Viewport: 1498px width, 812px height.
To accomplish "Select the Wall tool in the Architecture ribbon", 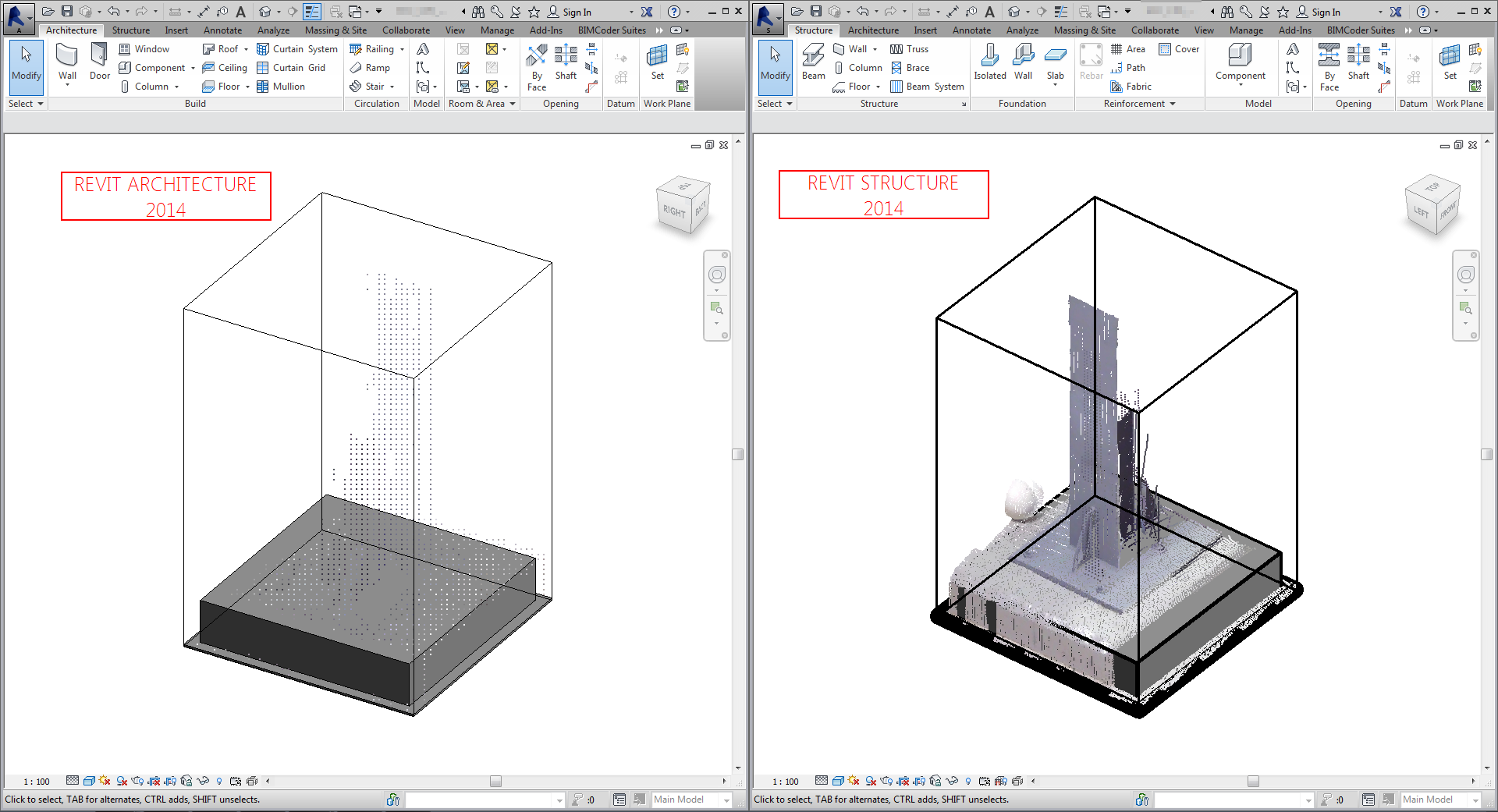I will (67, 62).
